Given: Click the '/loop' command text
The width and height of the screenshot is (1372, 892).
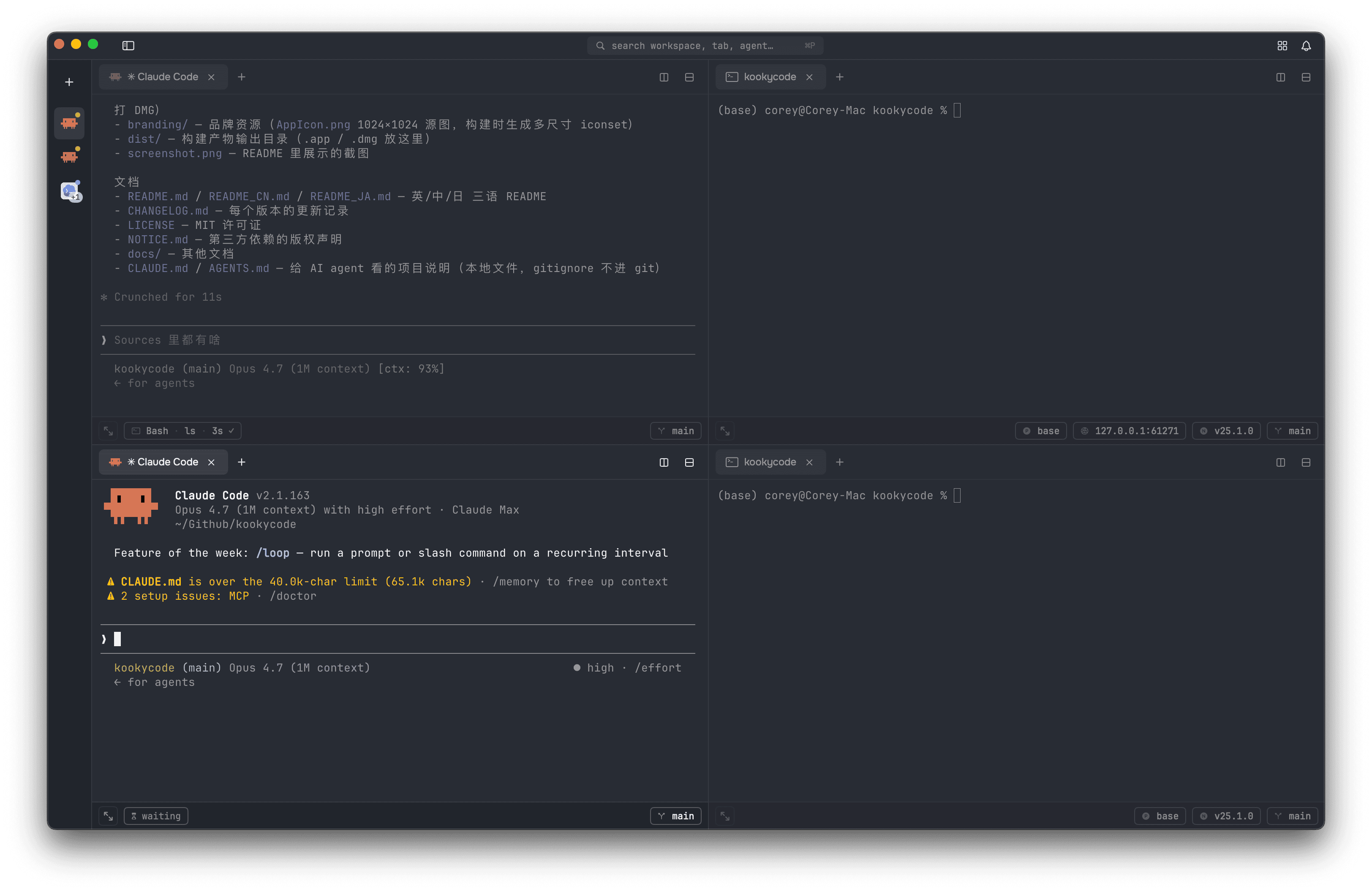Looking at the screenshot, I should (x=273, y=553).
